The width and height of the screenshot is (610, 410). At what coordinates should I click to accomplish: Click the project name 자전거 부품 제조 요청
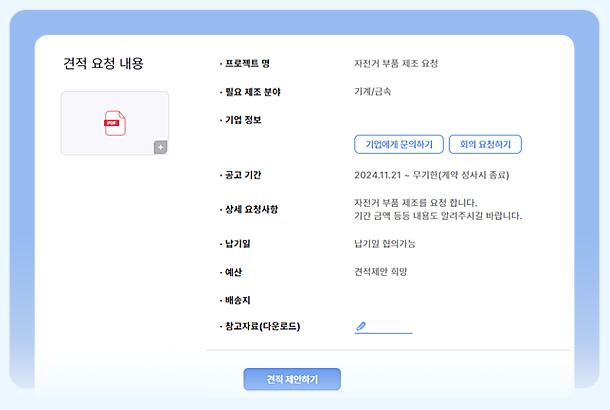pos(396,64)
